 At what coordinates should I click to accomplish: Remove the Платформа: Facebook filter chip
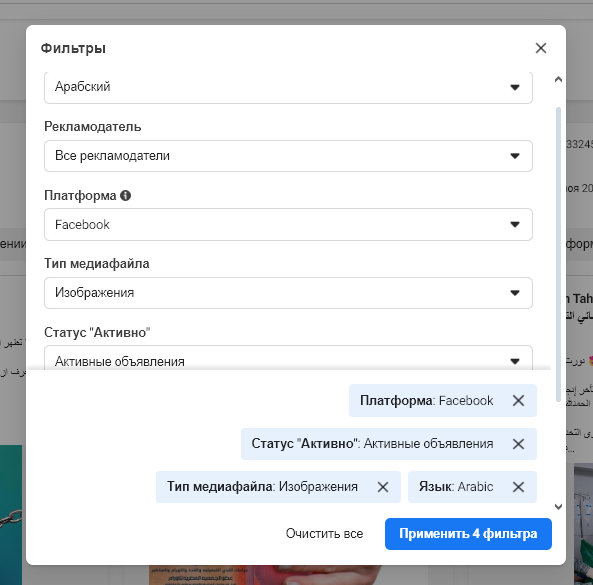pos(518,400)
